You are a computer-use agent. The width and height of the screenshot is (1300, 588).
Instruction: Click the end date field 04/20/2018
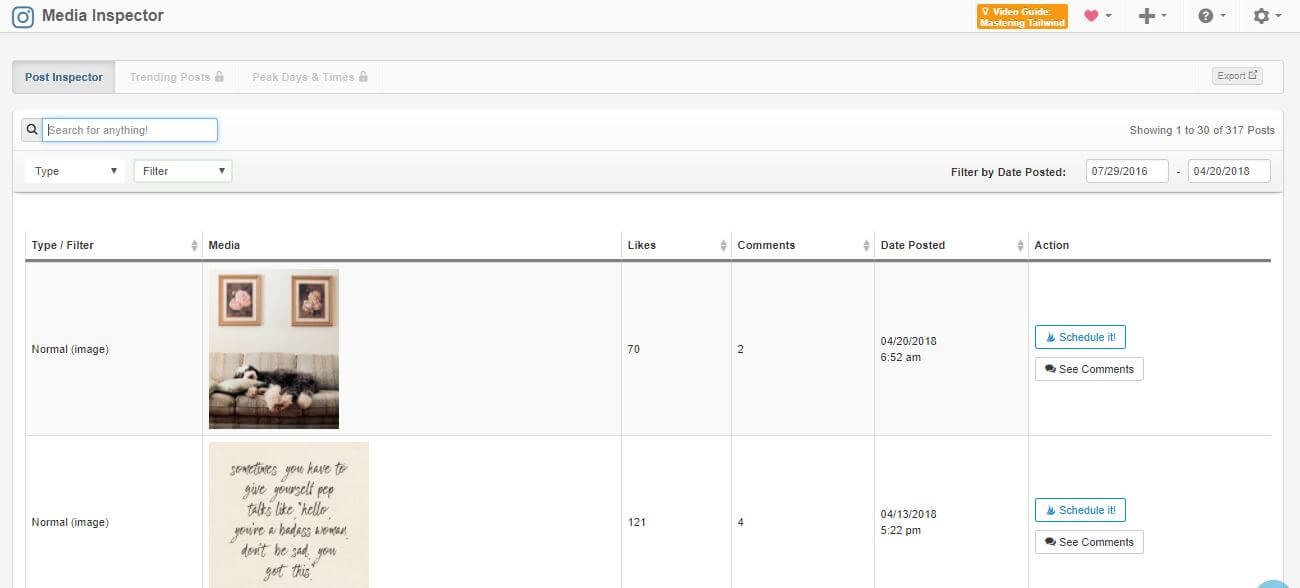point(1229,171)
